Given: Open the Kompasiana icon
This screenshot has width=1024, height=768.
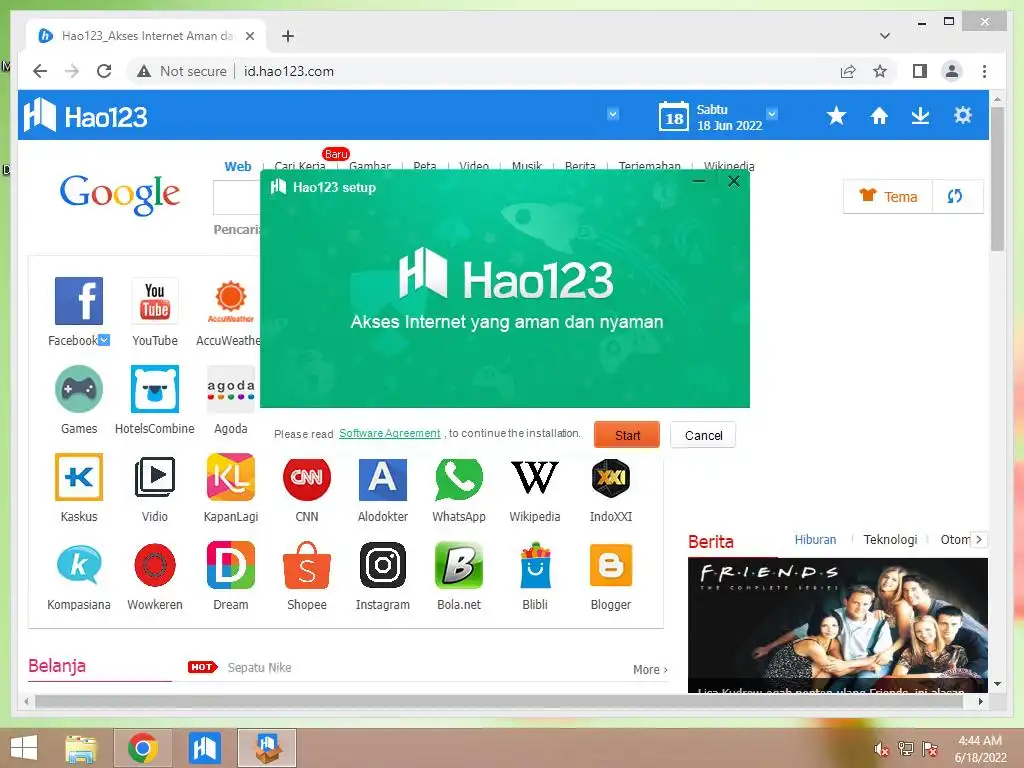Looking at the screenshot, I should [x=78, y=565].
